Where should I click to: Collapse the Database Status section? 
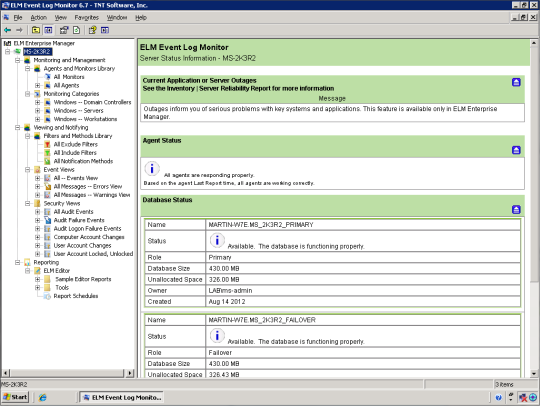(516, 210)
